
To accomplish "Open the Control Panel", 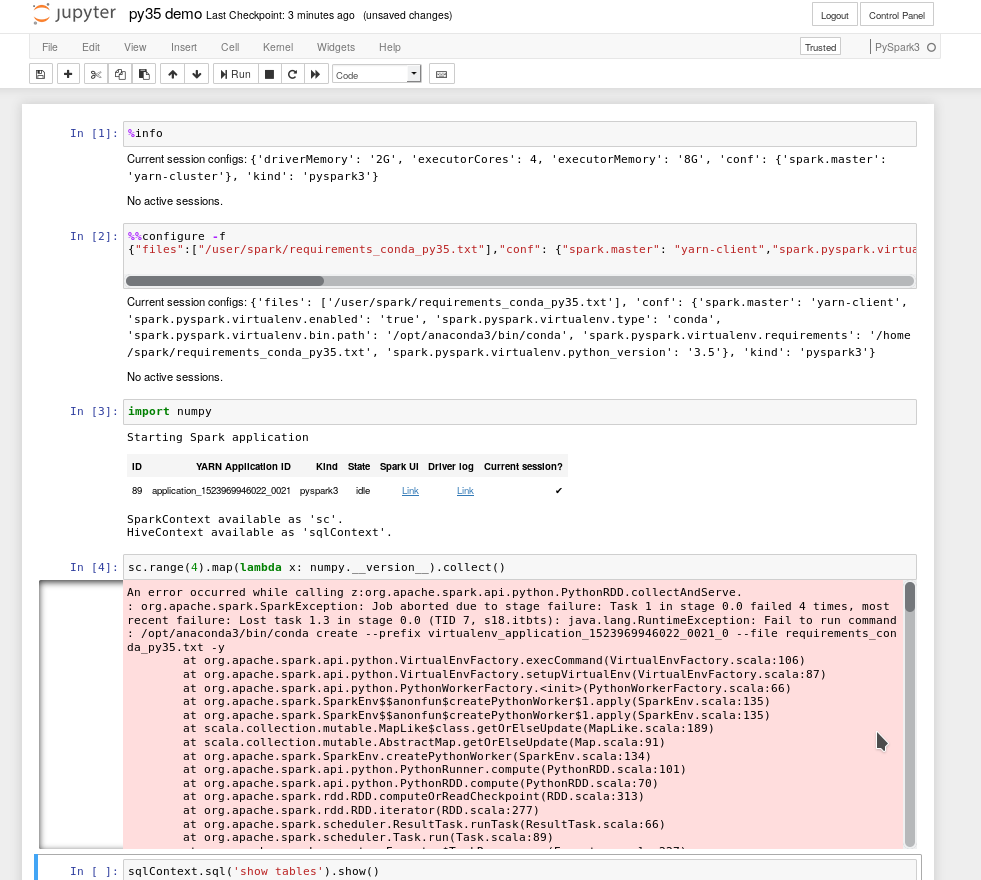I will coord(897,15).
